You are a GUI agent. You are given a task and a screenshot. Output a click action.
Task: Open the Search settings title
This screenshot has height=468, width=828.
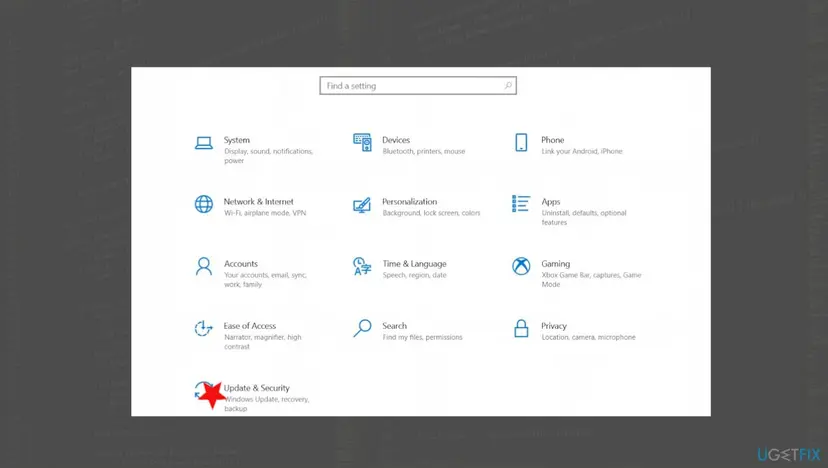tap(394, 326)
